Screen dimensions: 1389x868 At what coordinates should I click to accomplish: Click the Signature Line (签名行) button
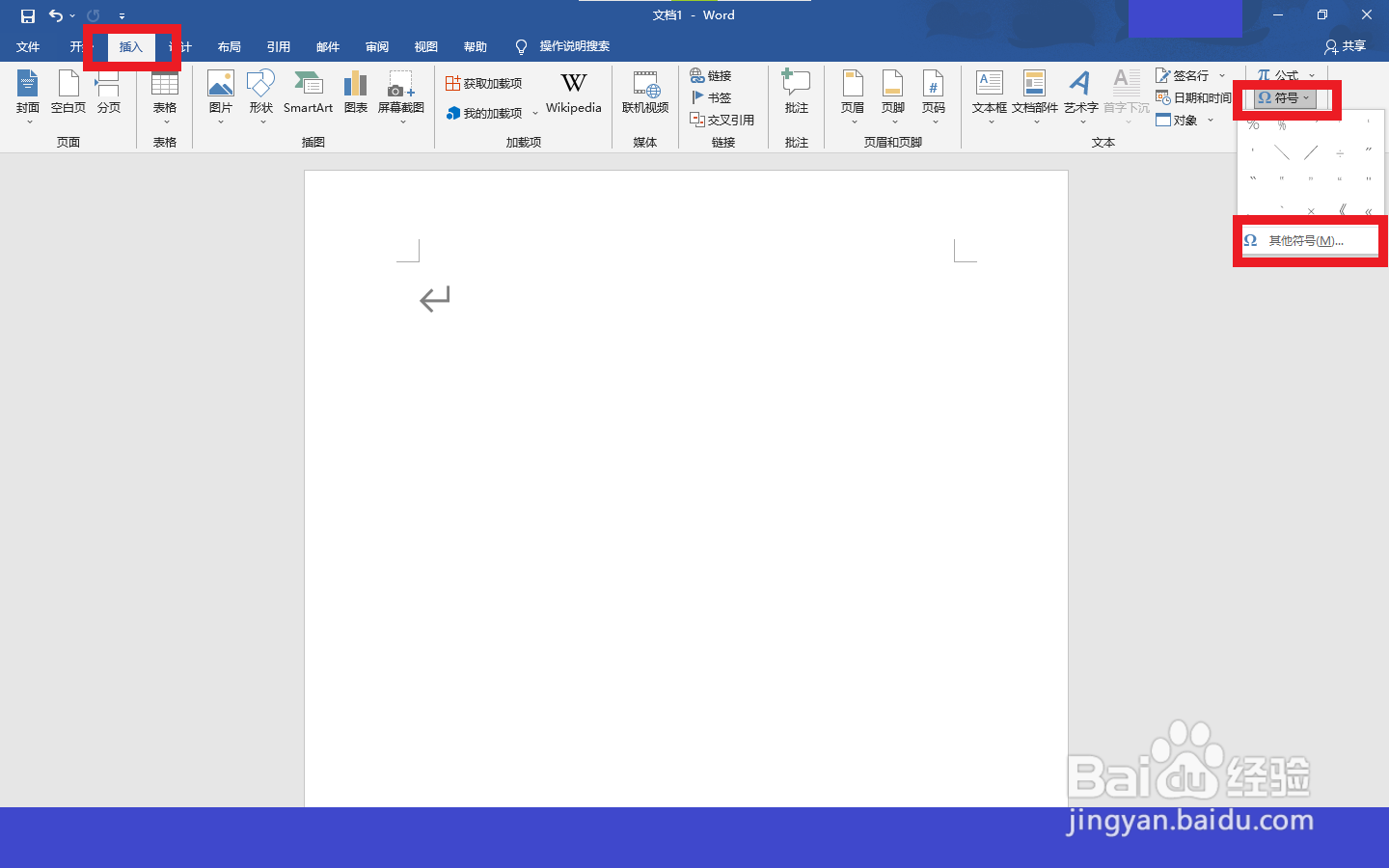1184,75
